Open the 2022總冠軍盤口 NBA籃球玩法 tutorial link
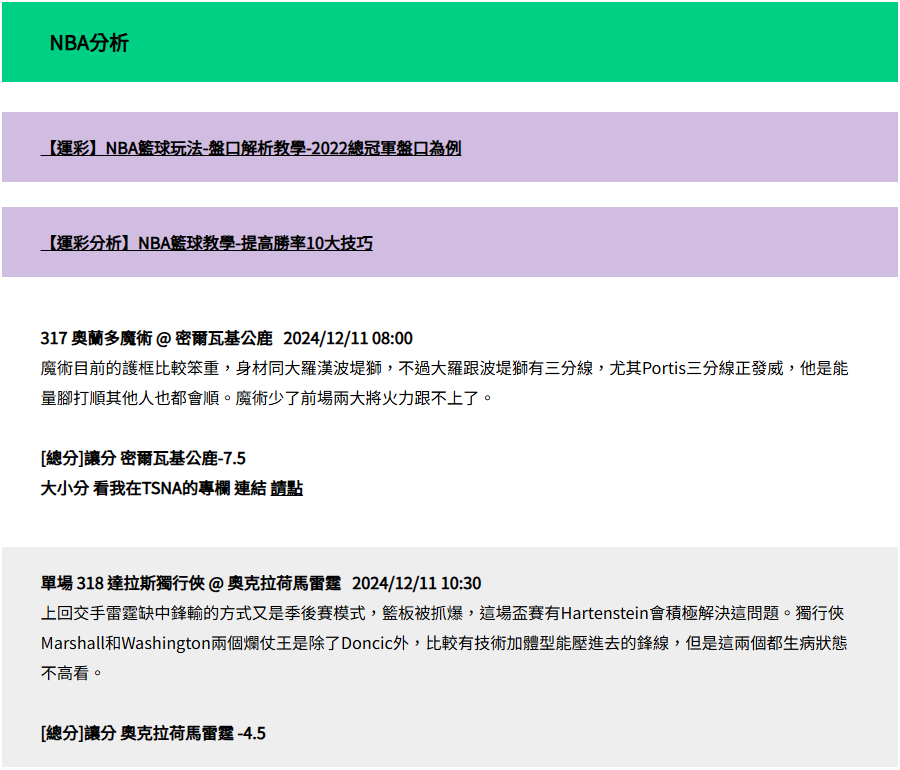900x770 pixels. pyautogui.click(x=251, y=148)
